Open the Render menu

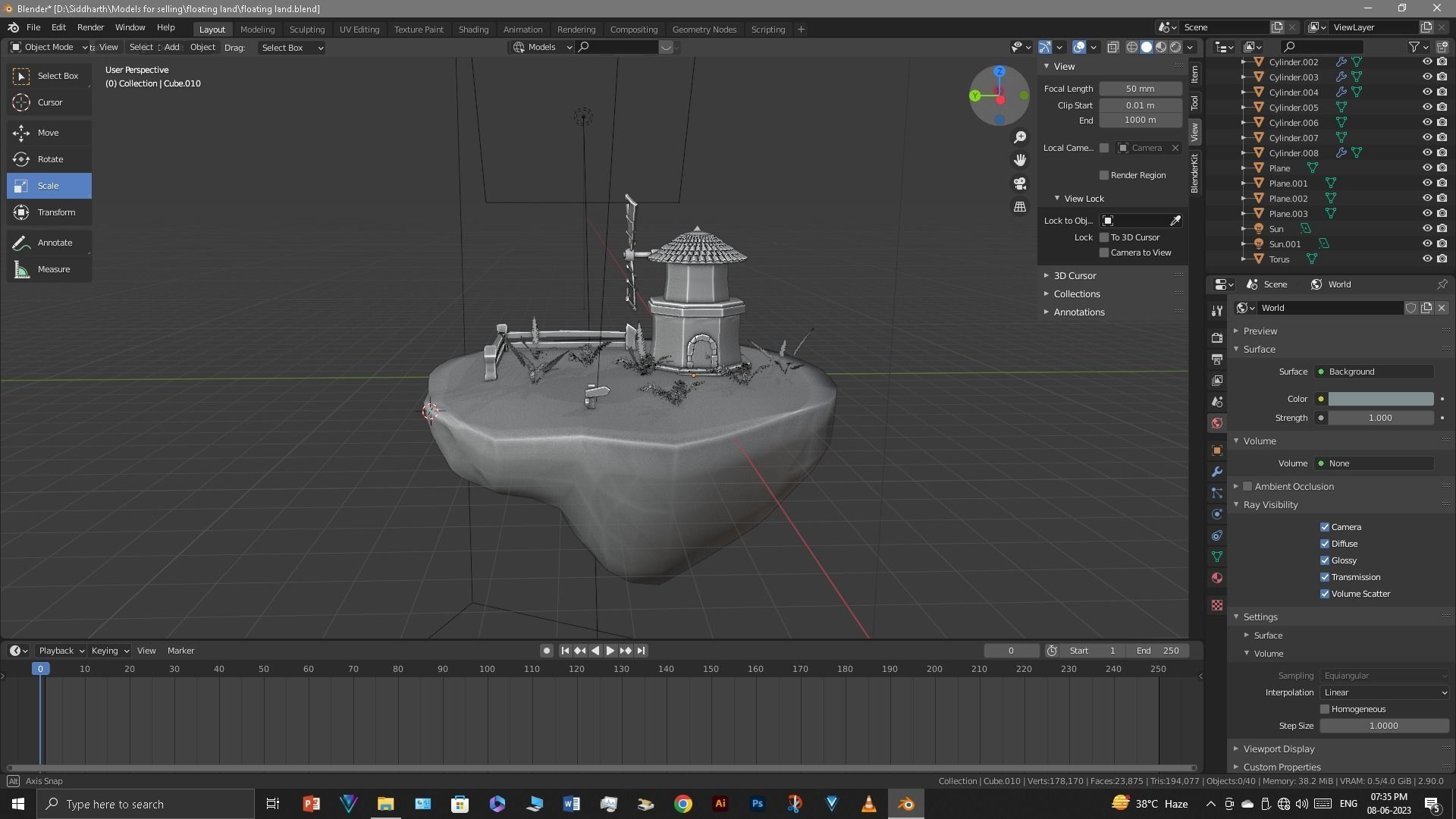[90, 27]
